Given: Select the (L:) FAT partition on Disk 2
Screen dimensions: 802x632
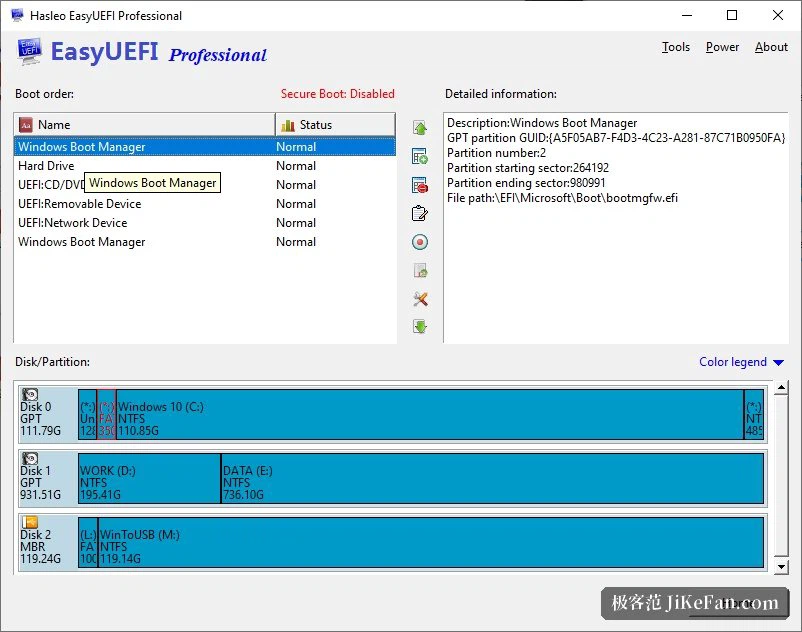Looking at the screenshot, I should pyautogui.click(x=87, y=542).
